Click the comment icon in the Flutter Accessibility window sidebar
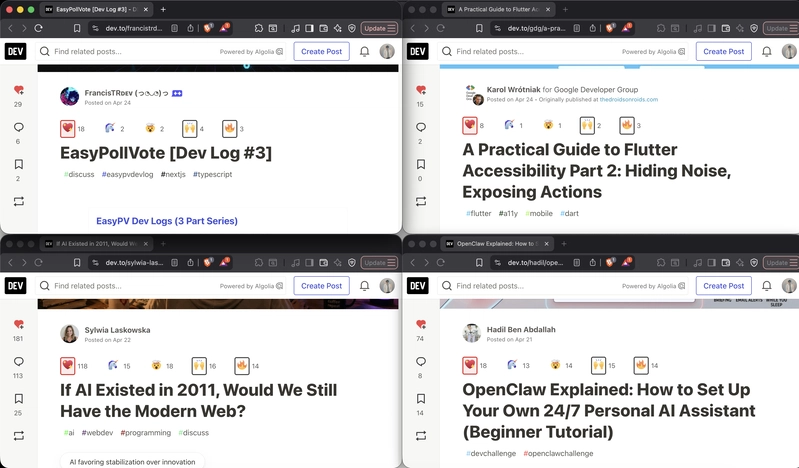 [421, 127]
